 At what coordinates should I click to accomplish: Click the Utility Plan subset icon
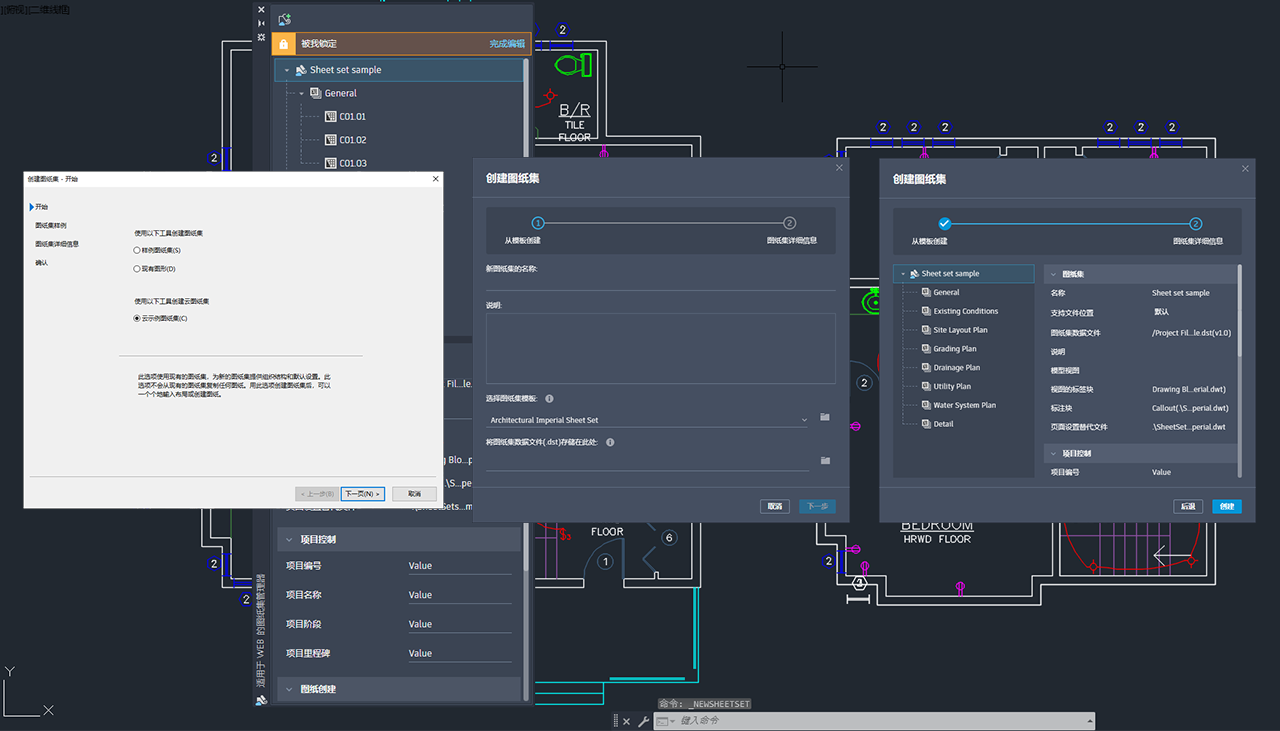coord(925,386)
